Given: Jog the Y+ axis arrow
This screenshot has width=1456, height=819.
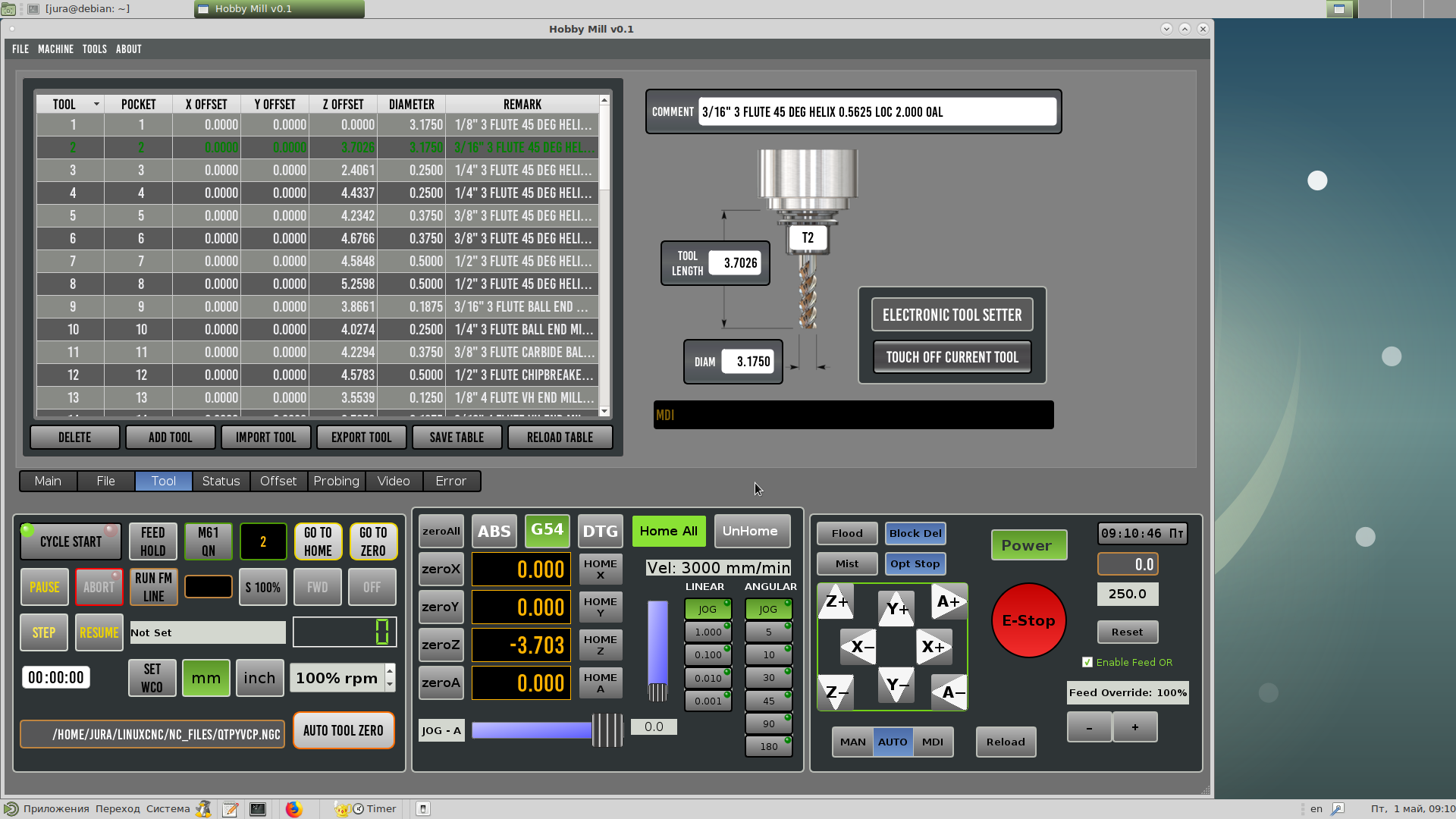Looking at the screenshot, I should (896, 609).
